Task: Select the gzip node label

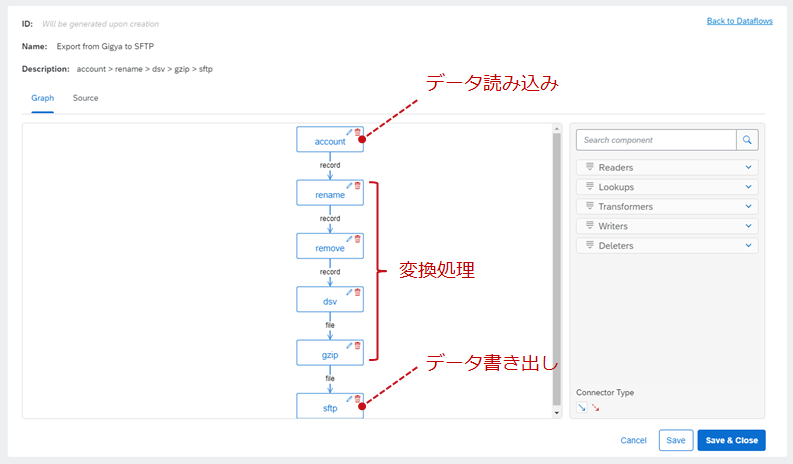Action: (330, 355)
